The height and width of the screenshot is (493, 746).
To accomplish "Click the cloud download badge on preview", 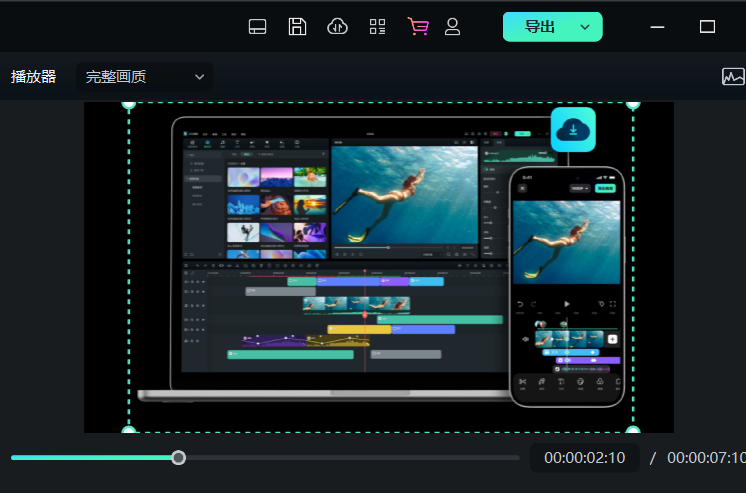I will 573,129.
